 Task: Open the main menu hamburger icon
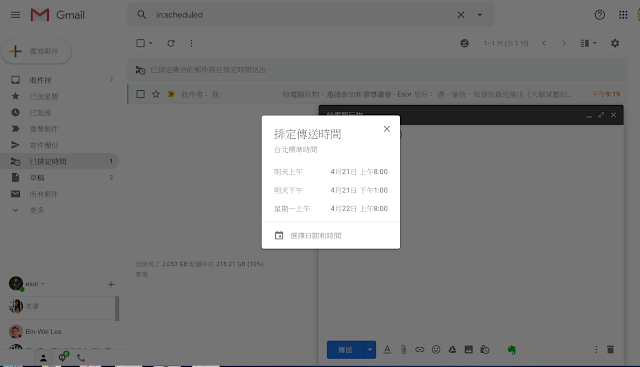coord(16,15)
